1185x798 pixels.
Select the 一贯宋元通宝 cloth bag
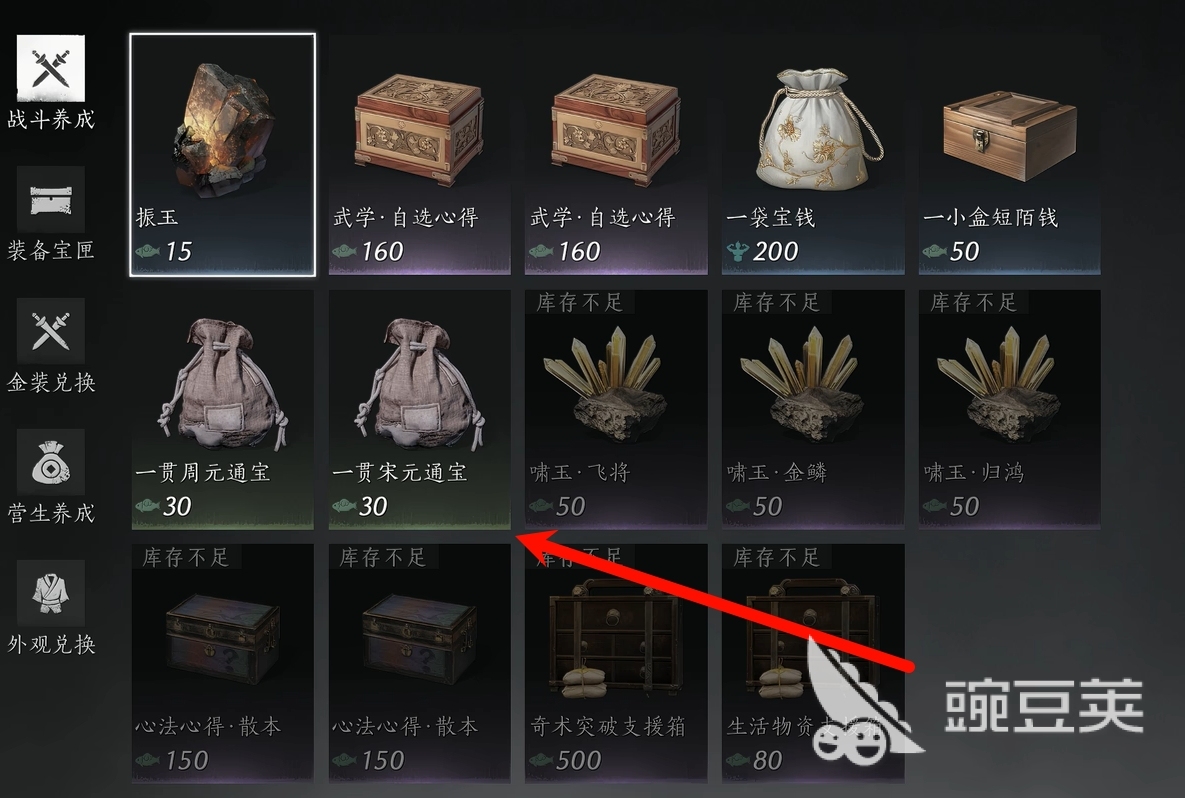click(x=419, y=410)
